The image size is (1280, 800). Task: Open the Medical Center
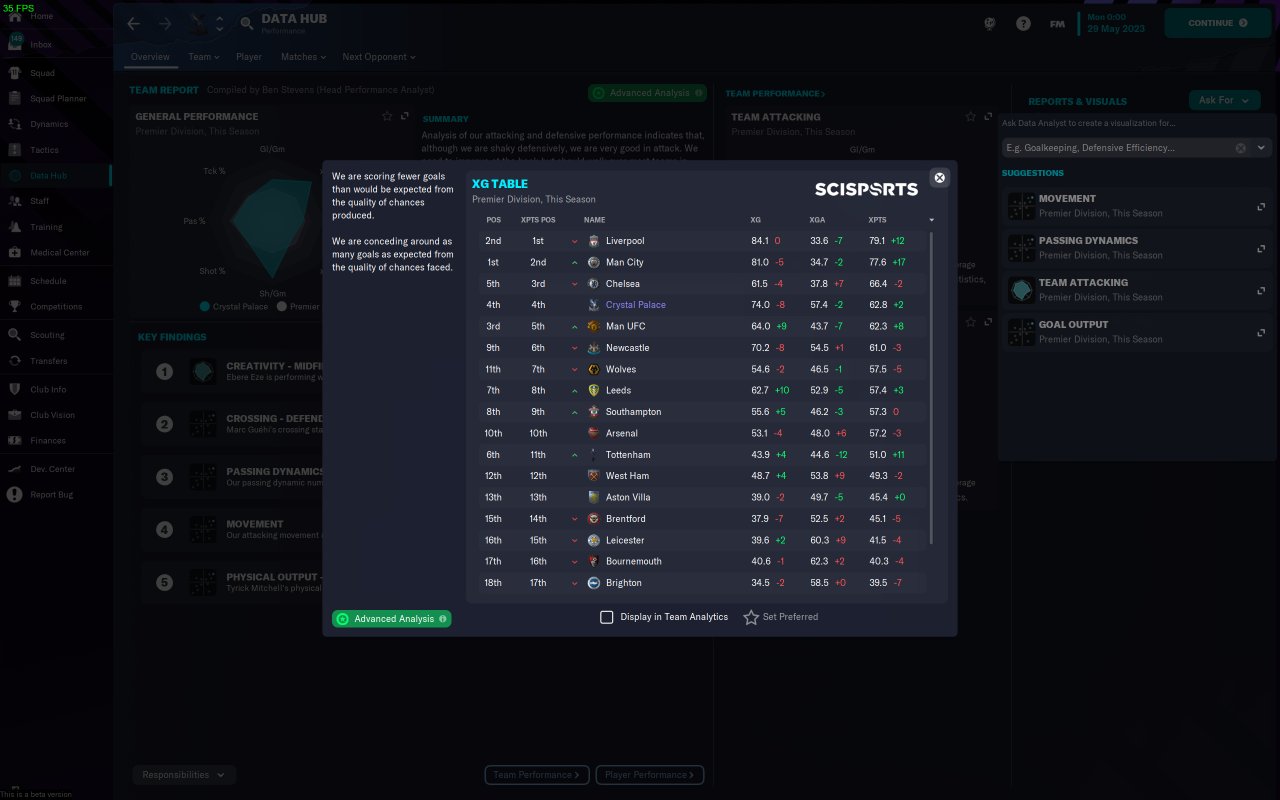coord(59,253)
